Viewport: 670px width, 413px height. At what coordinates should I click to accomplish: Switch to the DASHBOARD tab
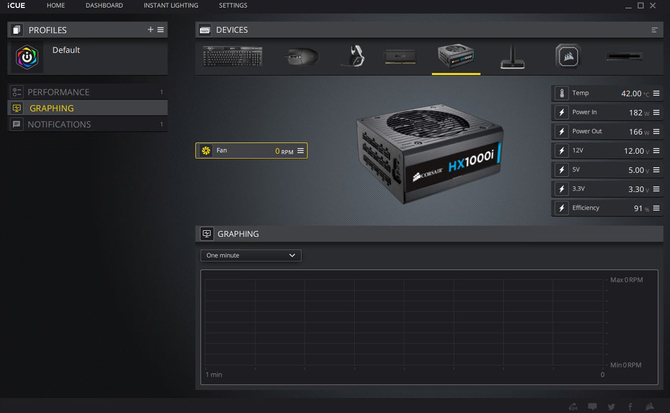click(104, 6)
